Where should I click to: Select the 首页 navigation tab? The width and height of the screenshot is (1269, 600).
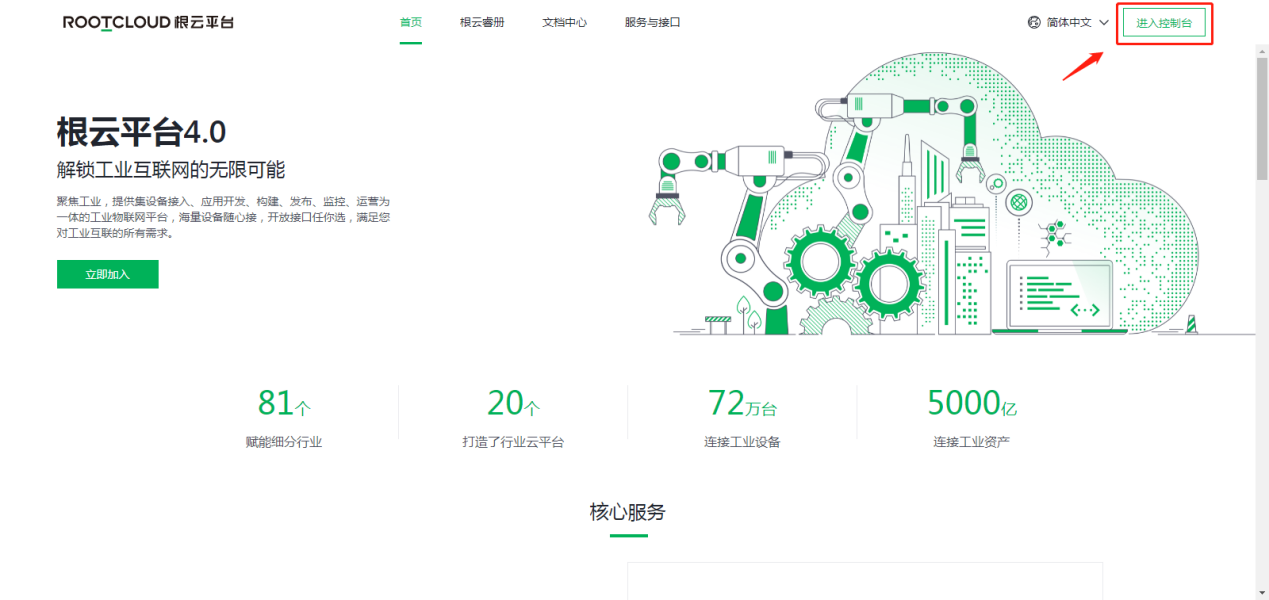coord(410,22)
